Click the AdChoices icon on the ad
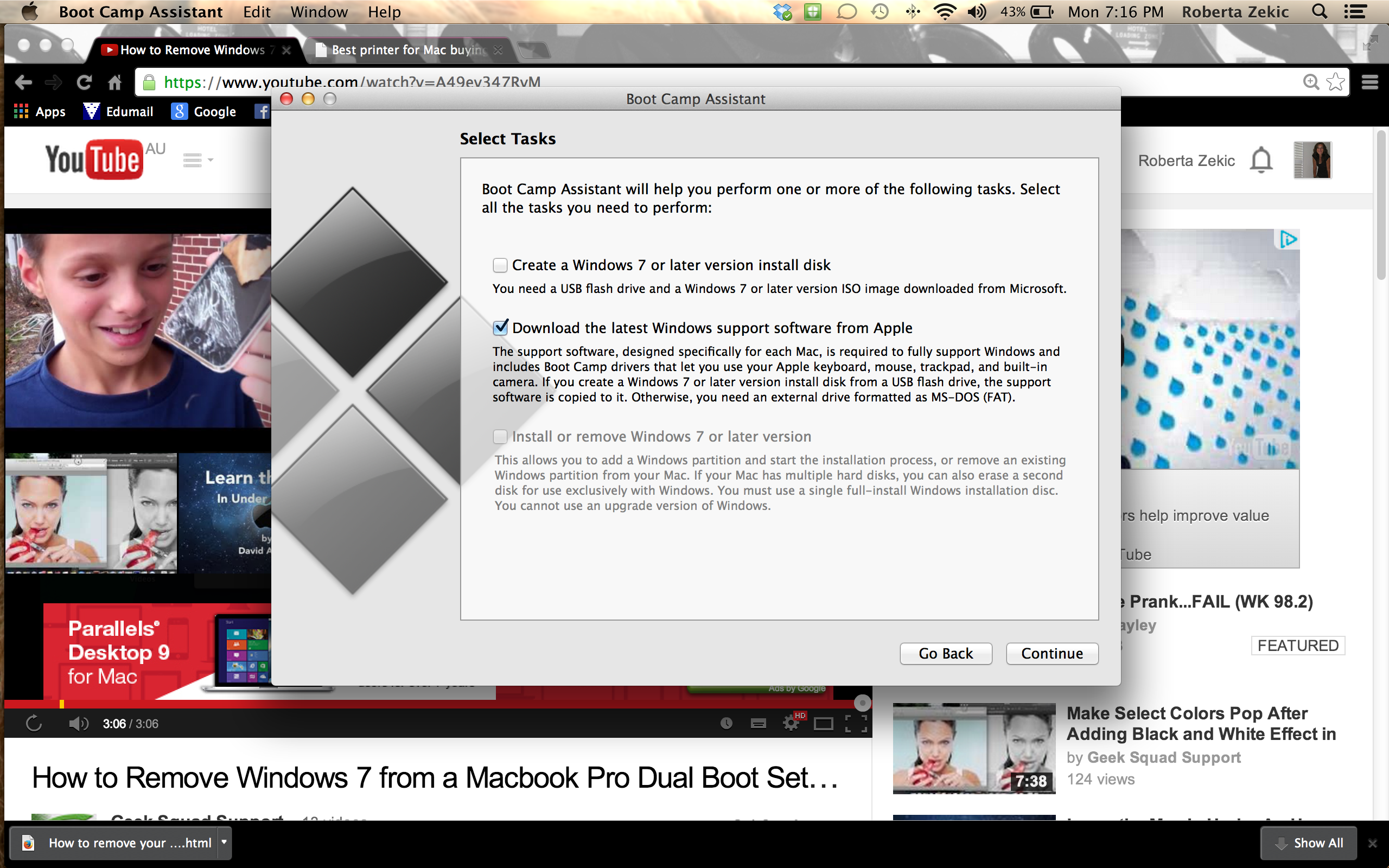Viewport: 1389px width, 868px height. click(x=1289, y=239)
